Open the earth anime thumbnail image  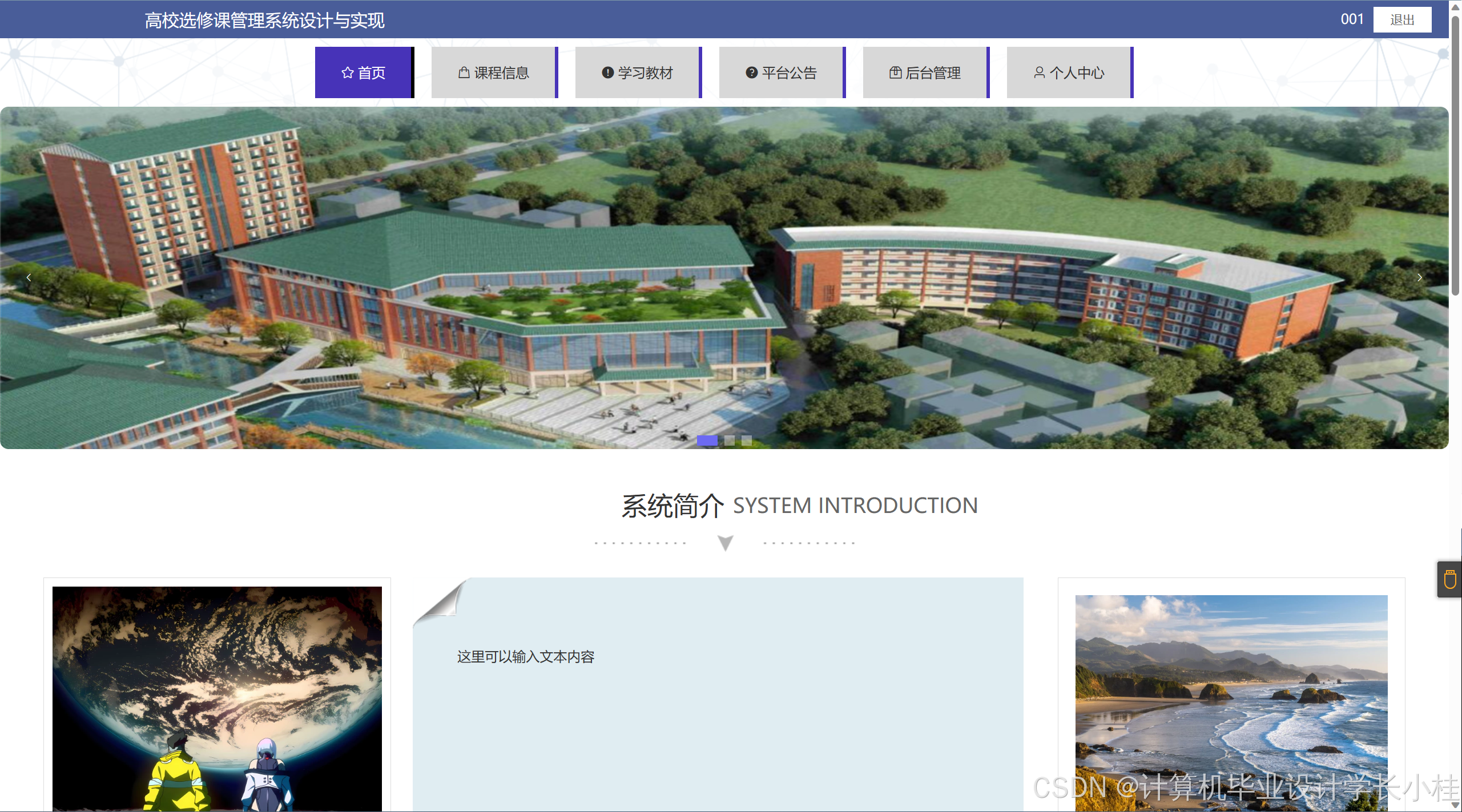pyautogui.click(x=217, y=698)
